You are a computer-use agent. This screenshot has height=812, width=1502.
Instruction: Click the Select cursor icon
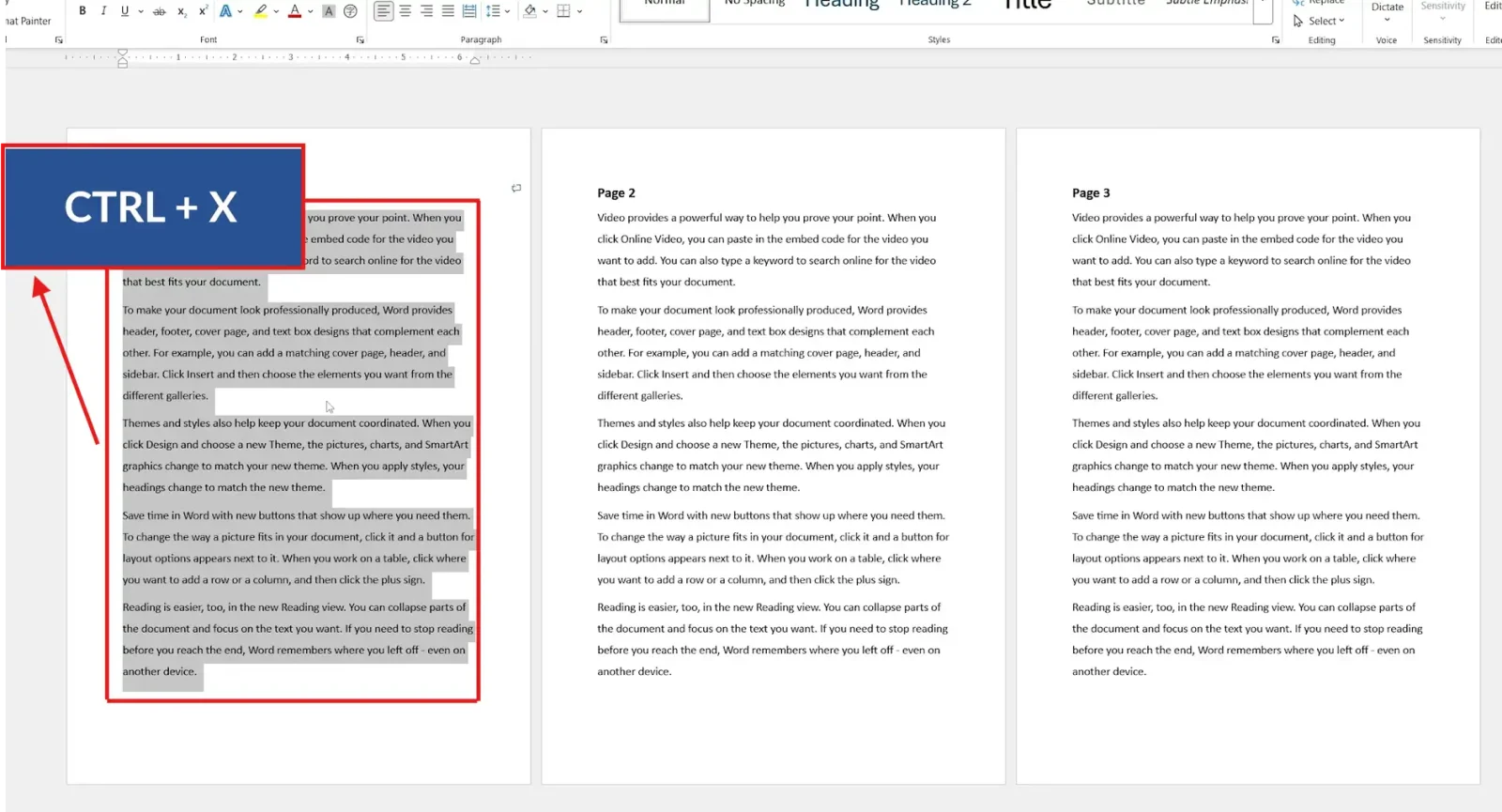(x=1298, y=21)
